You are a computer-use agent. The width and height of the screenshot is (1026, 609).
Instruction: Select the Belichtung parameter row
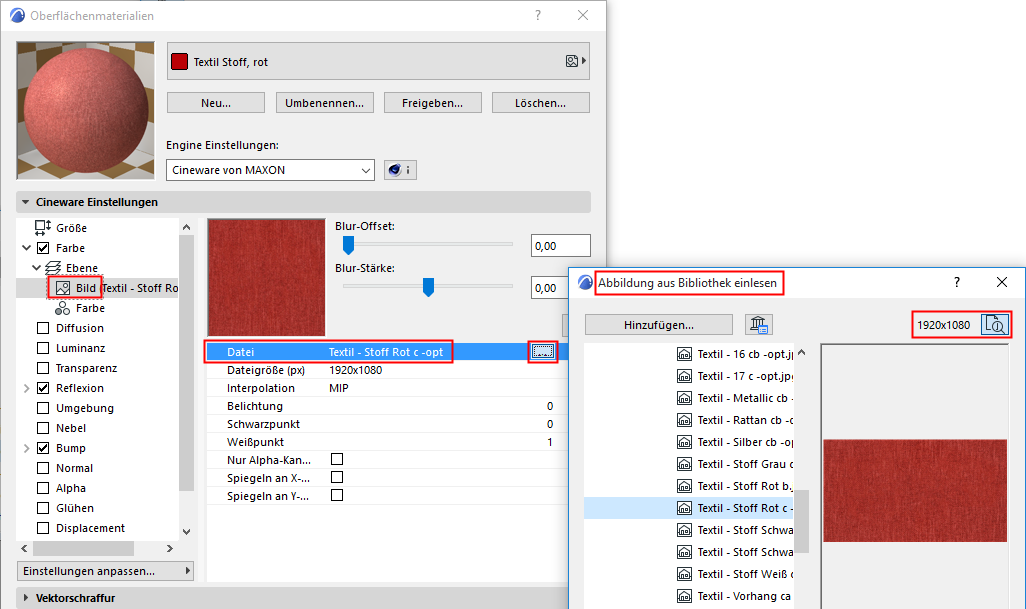coord(387,406)
